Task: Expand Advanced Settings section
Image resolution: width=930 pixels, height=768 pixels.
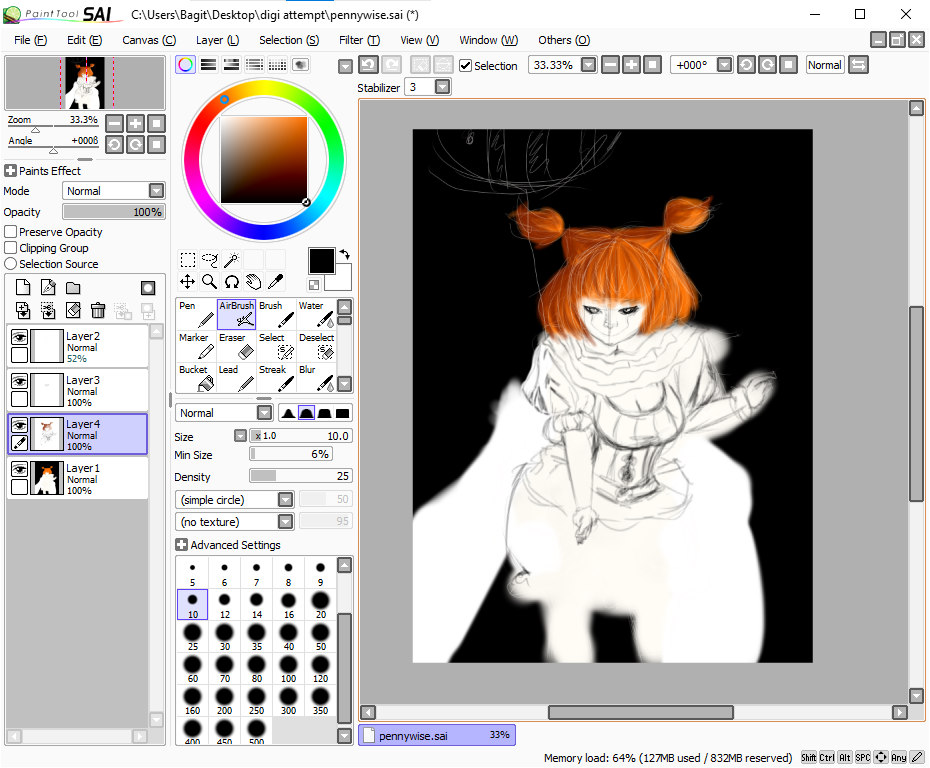Action: click(181, 544)
